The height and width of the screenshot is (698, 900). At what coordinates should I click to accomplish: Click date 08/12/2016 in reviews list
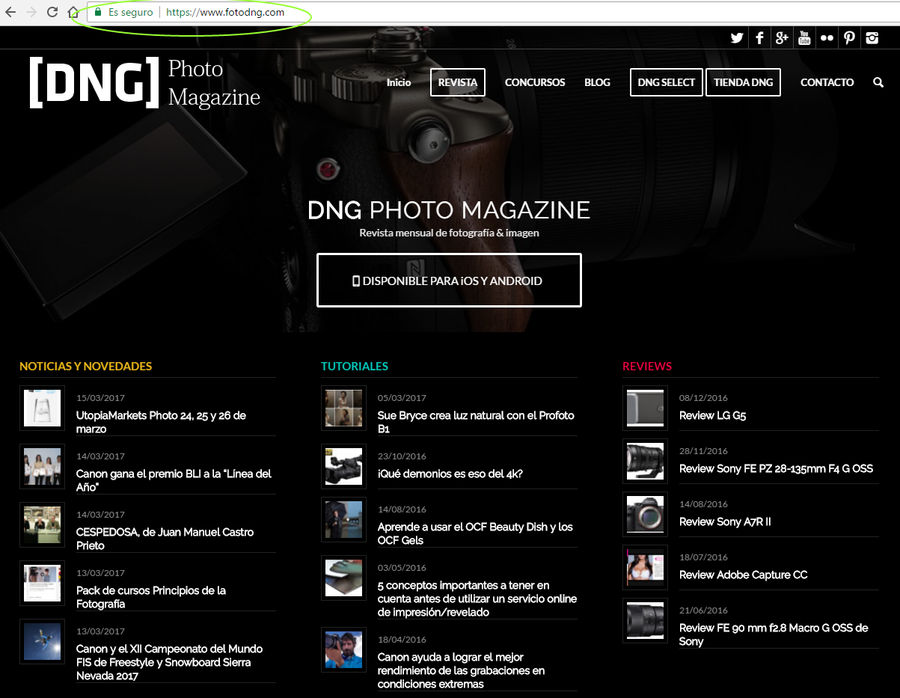point(703,398)
